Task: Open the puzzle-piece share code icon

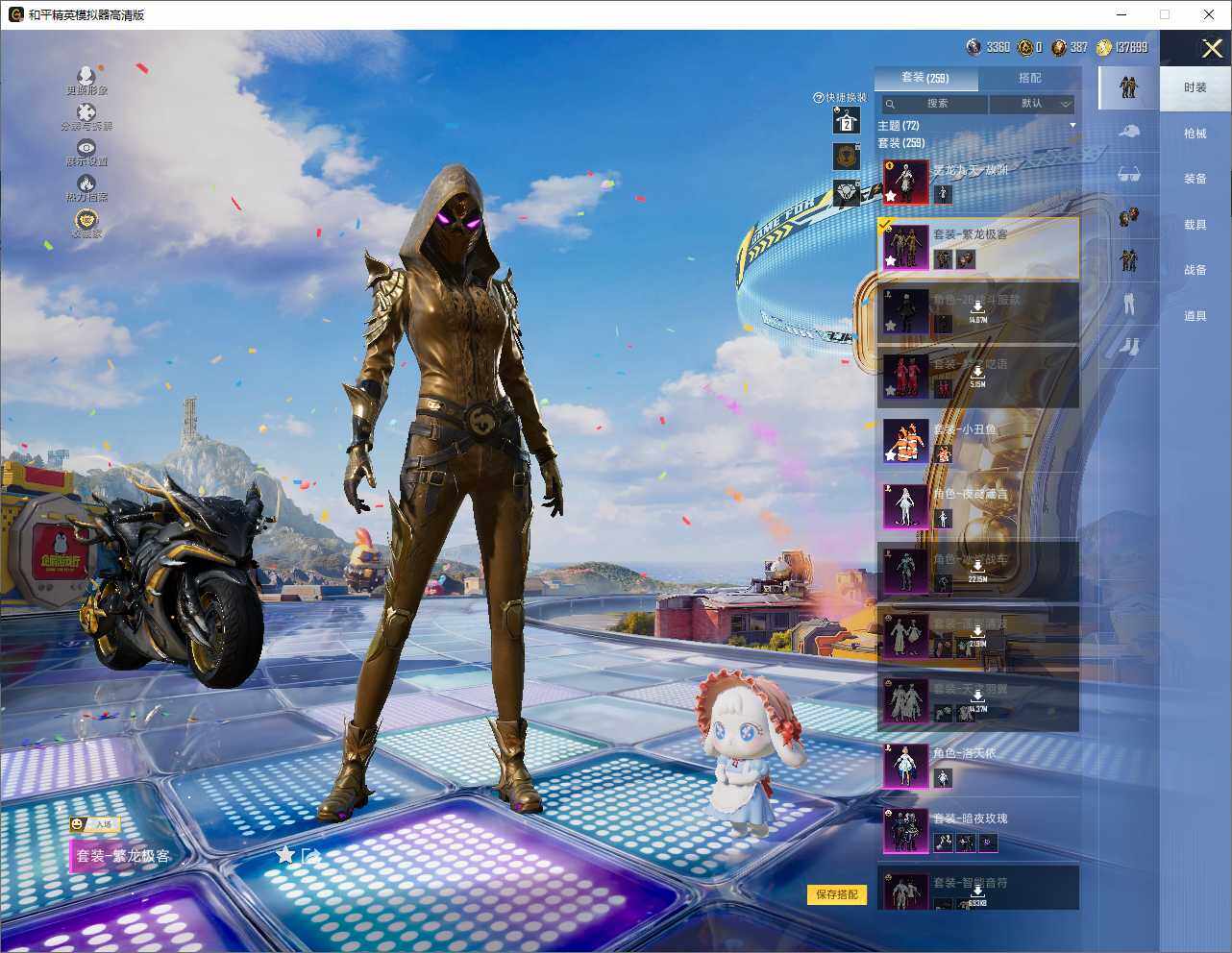Action: (x=86, y=113)
